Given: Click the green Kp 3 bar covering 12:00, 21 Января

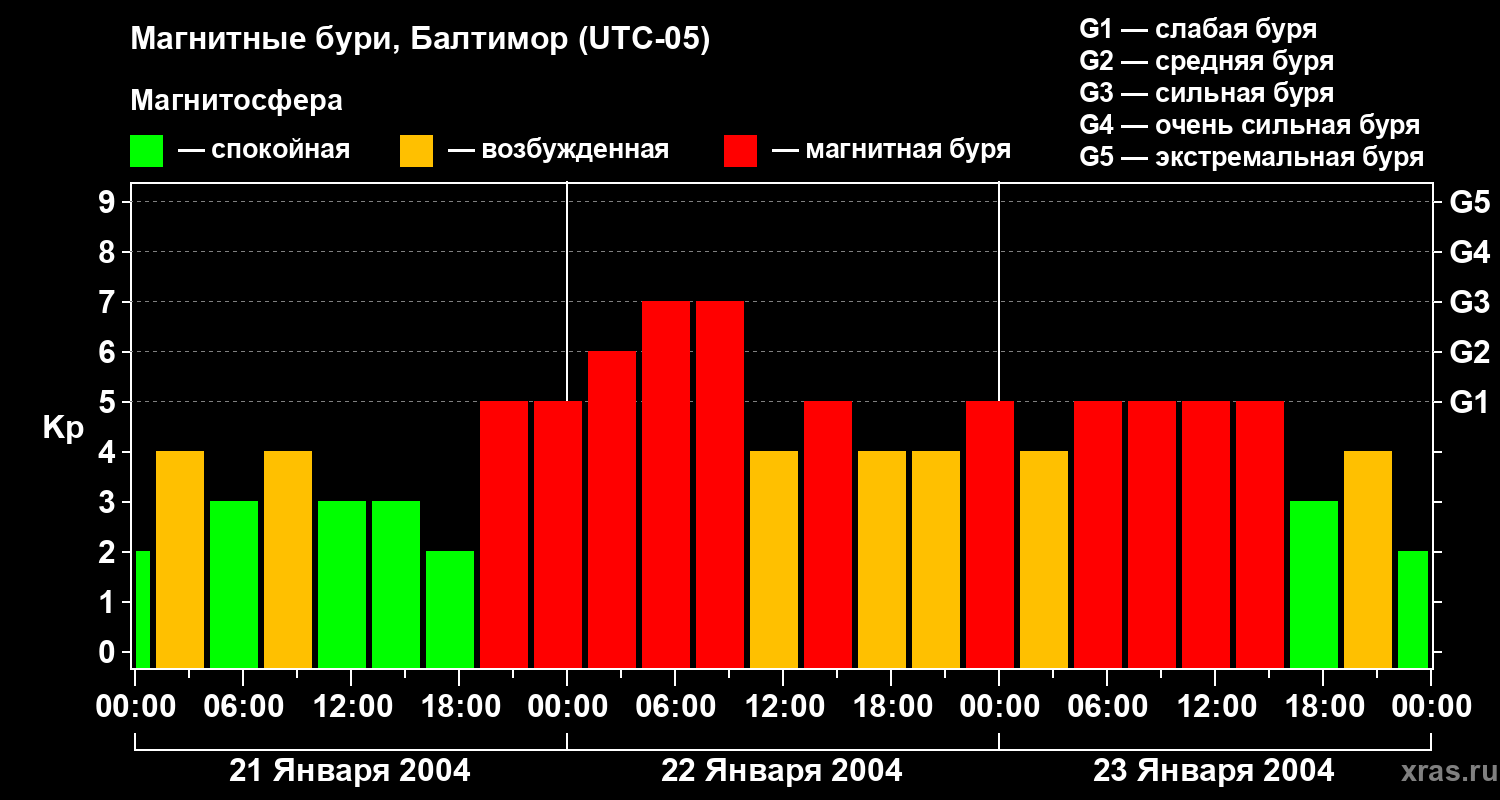Looking at the screenshot, I should pyautogui.click(x=342, y=584).
